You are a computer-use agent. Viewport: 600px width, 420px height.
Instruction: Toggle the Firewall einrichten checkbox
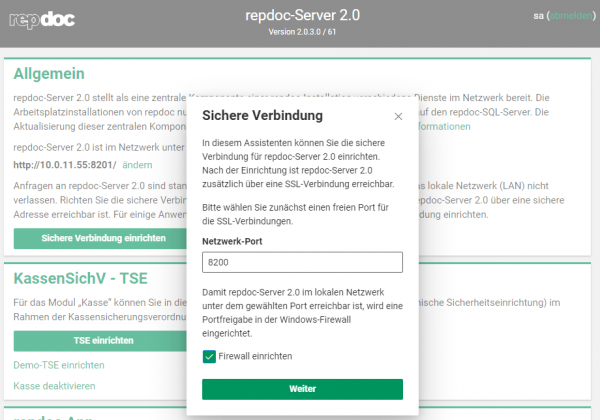click(209, 357)
